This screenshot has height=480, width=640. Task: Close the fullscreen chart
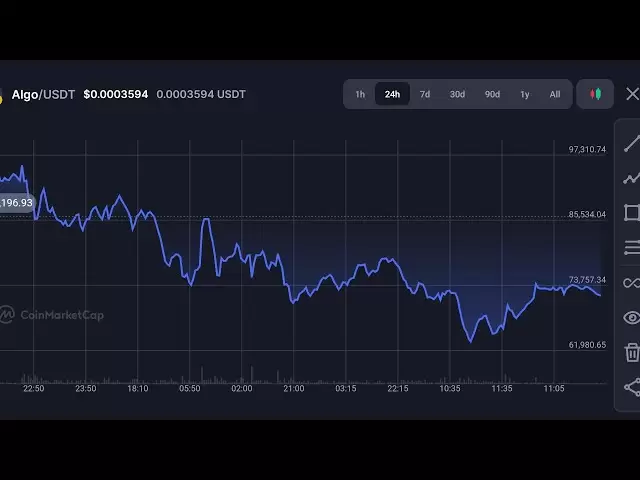632,94
